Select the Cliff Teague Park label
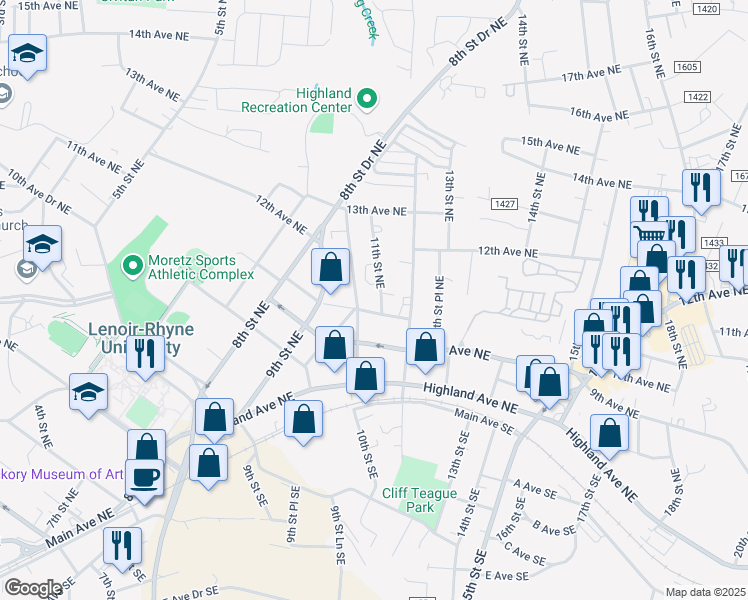The image size is (748, 600). pyautogui.click(x=419, y=500)
